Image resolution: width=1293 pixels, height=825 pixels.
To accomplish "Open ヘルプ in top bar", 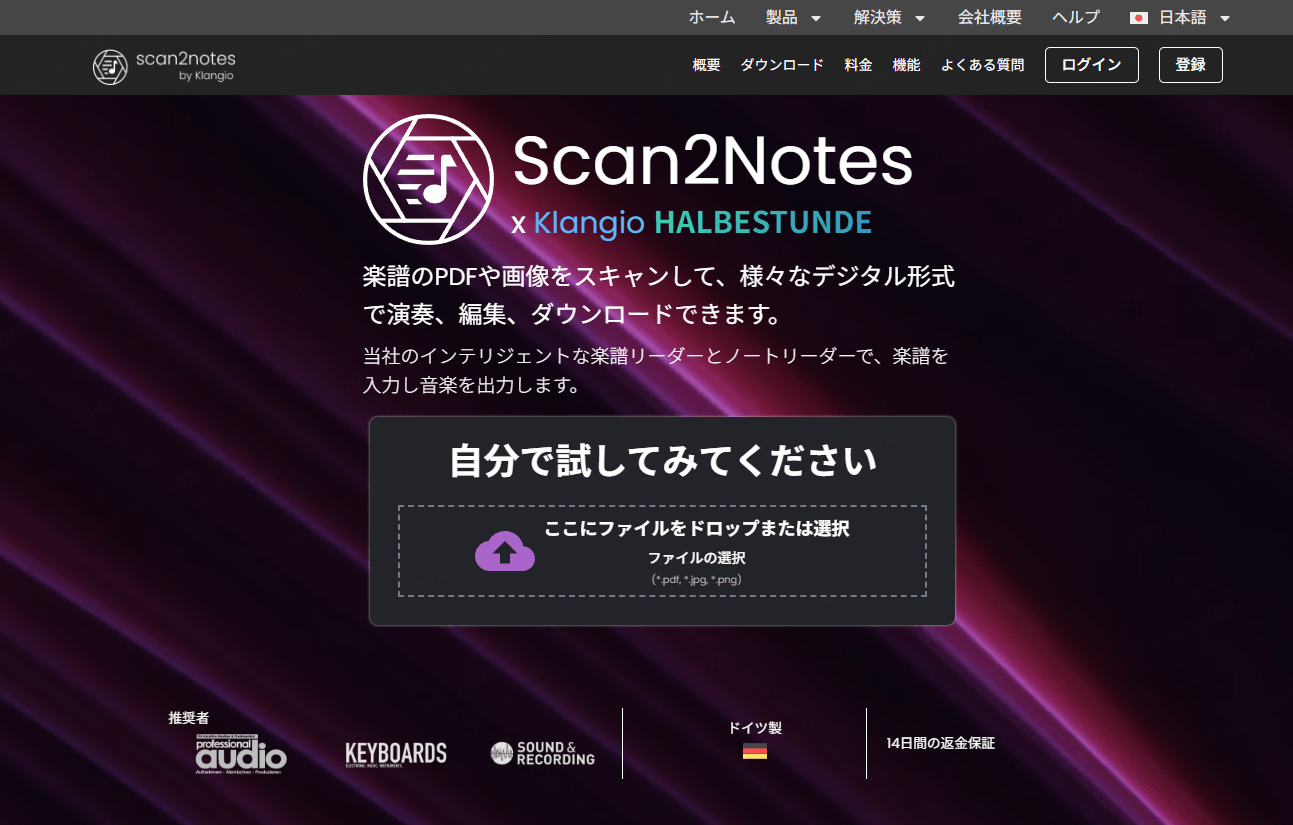I will coord(1076,18).
